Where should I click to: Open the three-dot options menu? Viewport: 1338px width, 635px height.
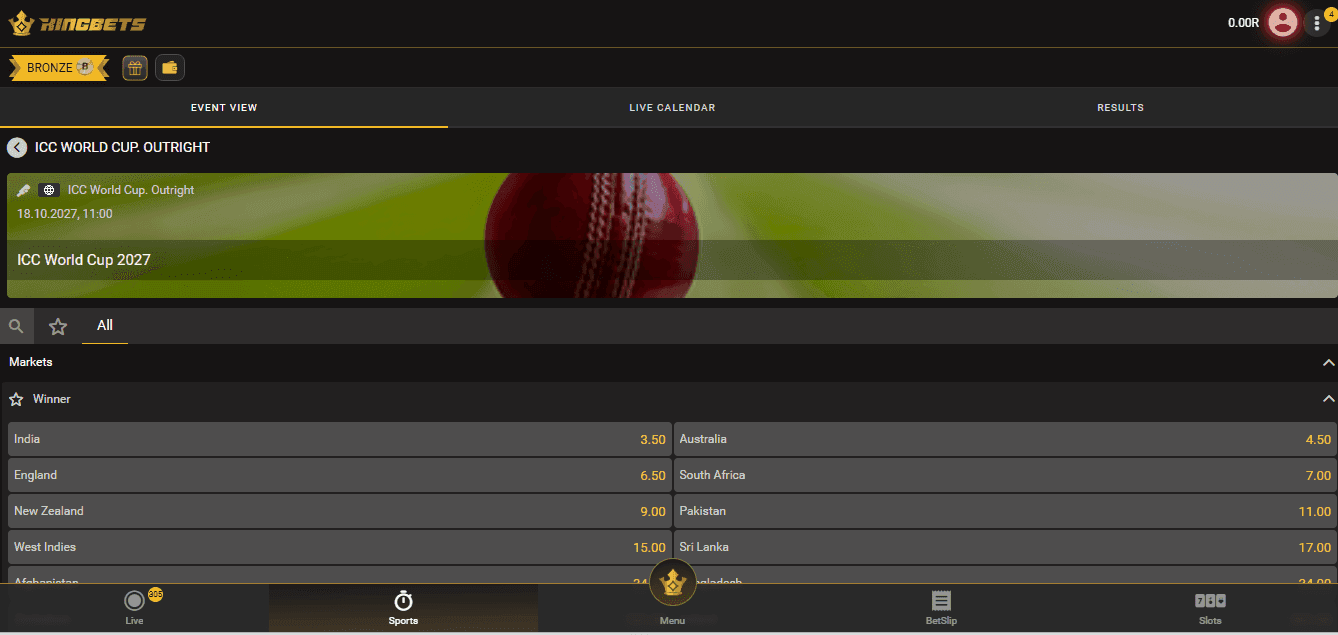[1316, 23]
